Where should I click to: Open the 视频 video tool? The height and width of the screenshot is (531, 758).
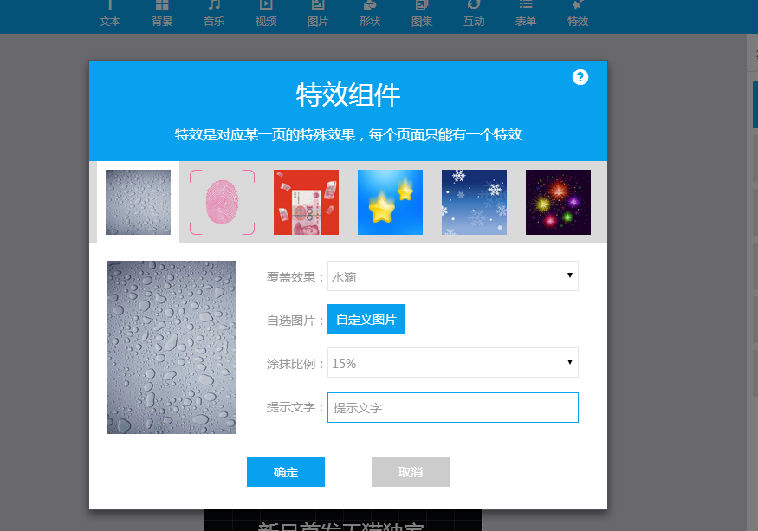coord(266,15)
